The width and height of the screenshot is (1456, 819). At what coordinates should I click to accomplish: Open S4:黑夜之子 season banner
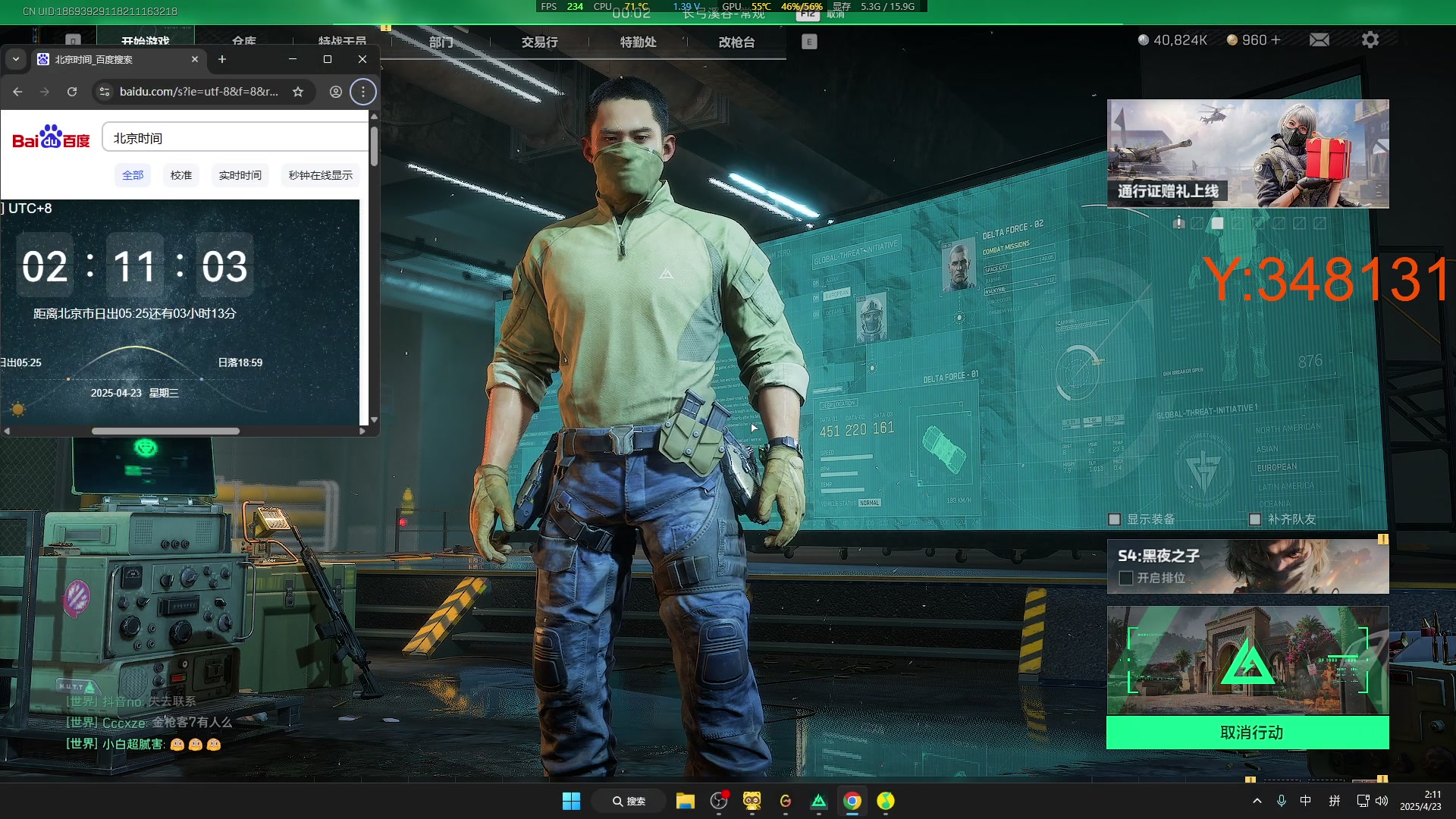[x=1247, y=566]
